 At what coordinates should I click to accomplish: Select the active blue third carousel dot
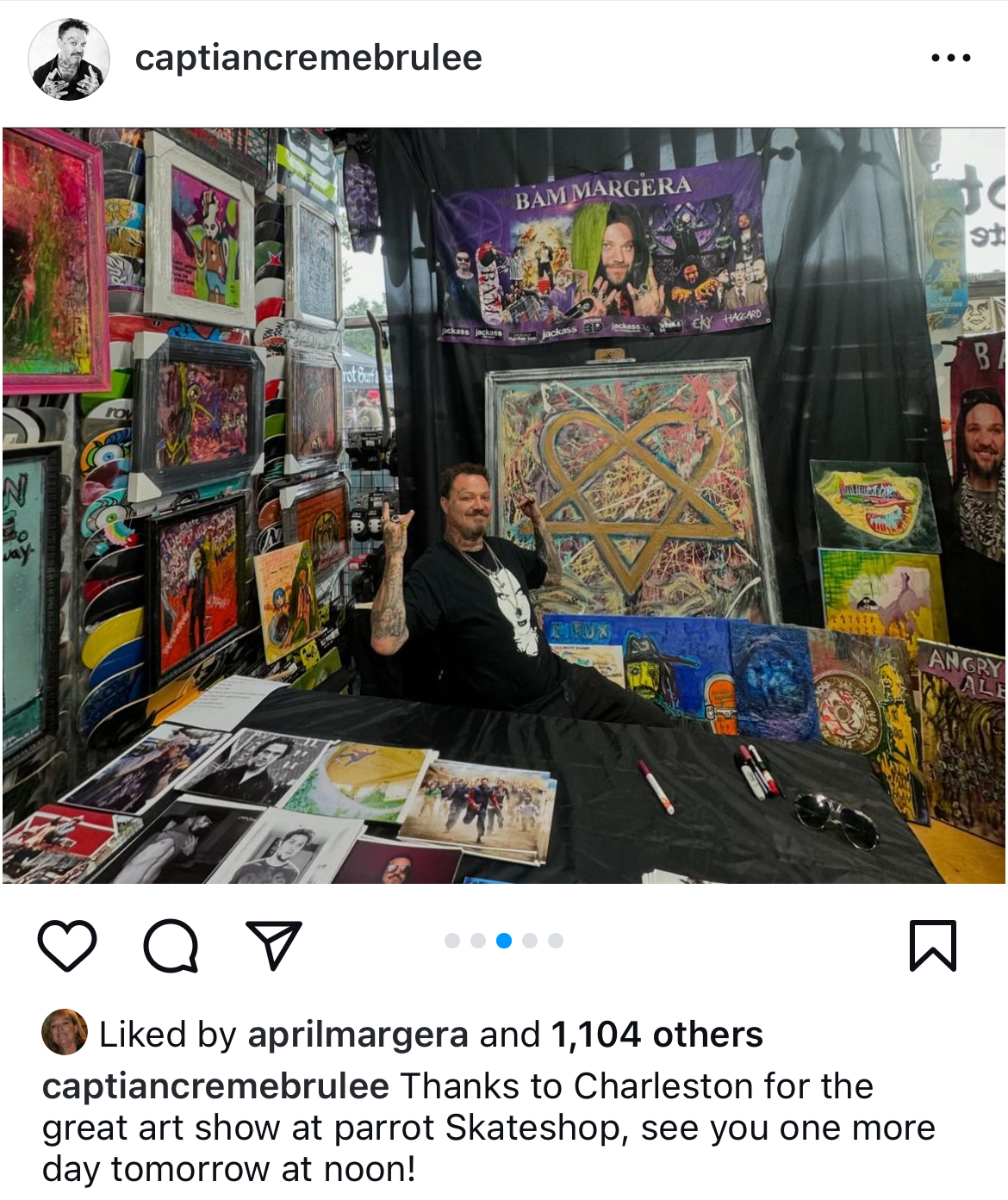click(504, 941)
